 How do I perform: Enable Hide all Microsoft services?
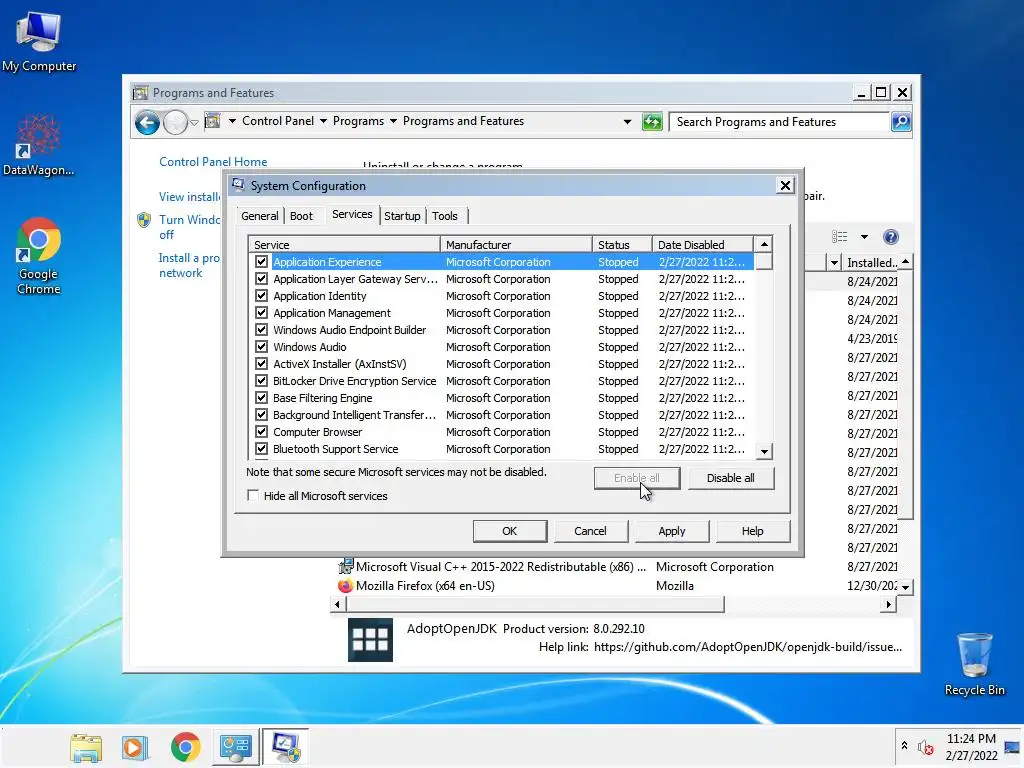pos(253,496)
